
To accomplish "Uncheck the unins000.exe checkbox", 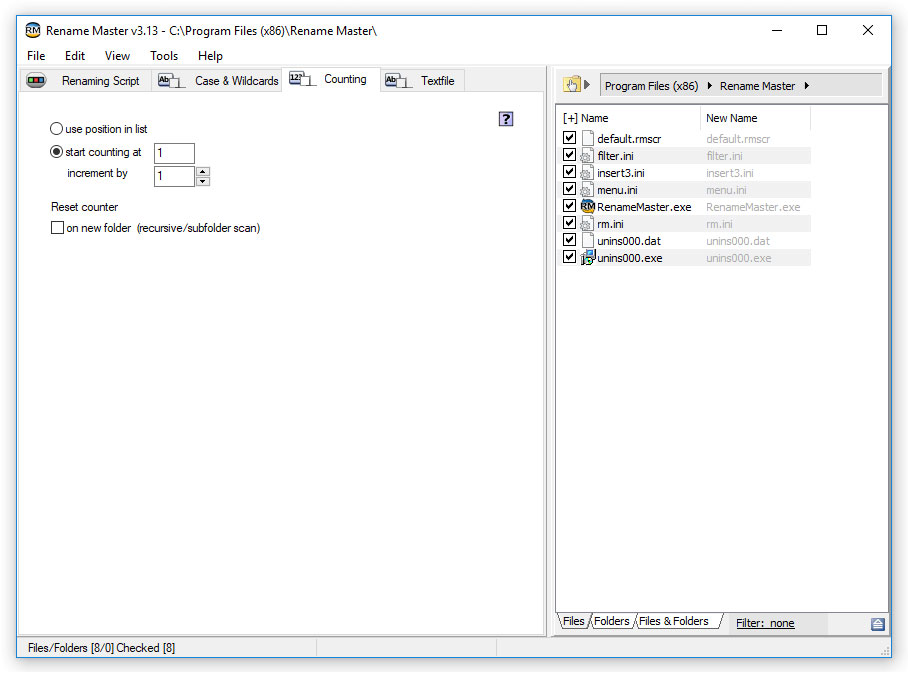I will (569, 257).
